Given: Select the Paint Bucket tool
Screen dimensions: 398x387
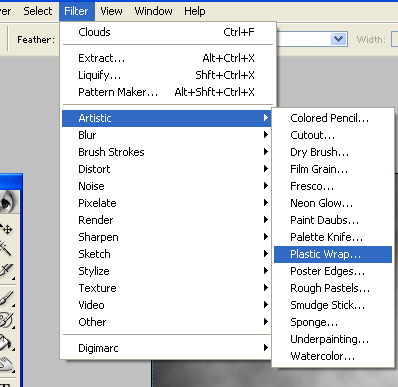Looking at the screenshot, I should tap(7, 343).
